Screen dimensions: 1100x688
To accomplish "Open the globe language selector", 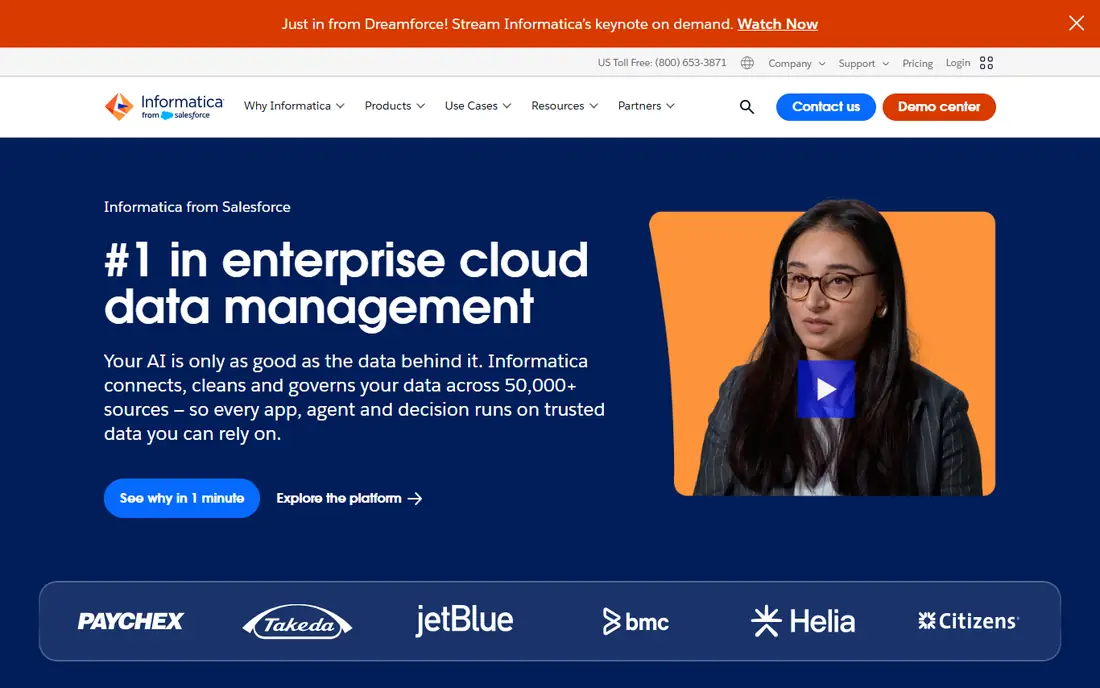I will tap(747, 62).
